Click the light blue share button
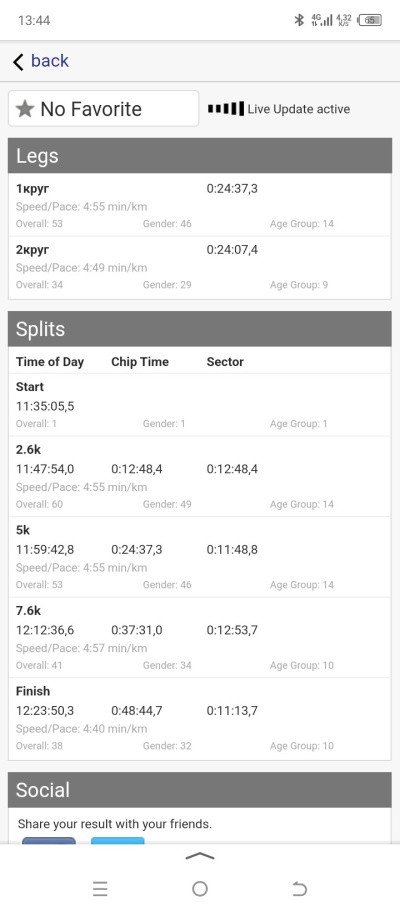 [x=117, y=840]
